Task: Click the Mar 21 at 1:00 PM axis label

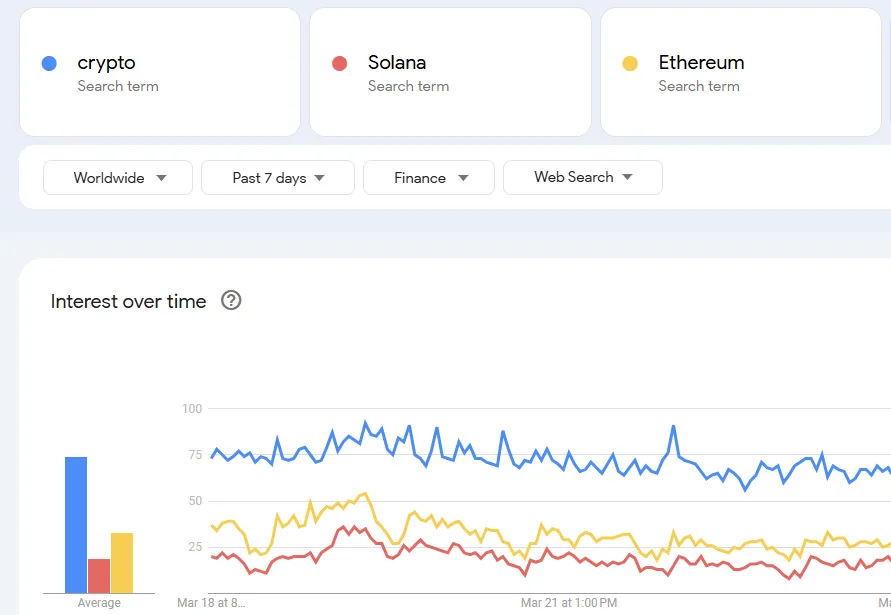Action: click(569, 602)
